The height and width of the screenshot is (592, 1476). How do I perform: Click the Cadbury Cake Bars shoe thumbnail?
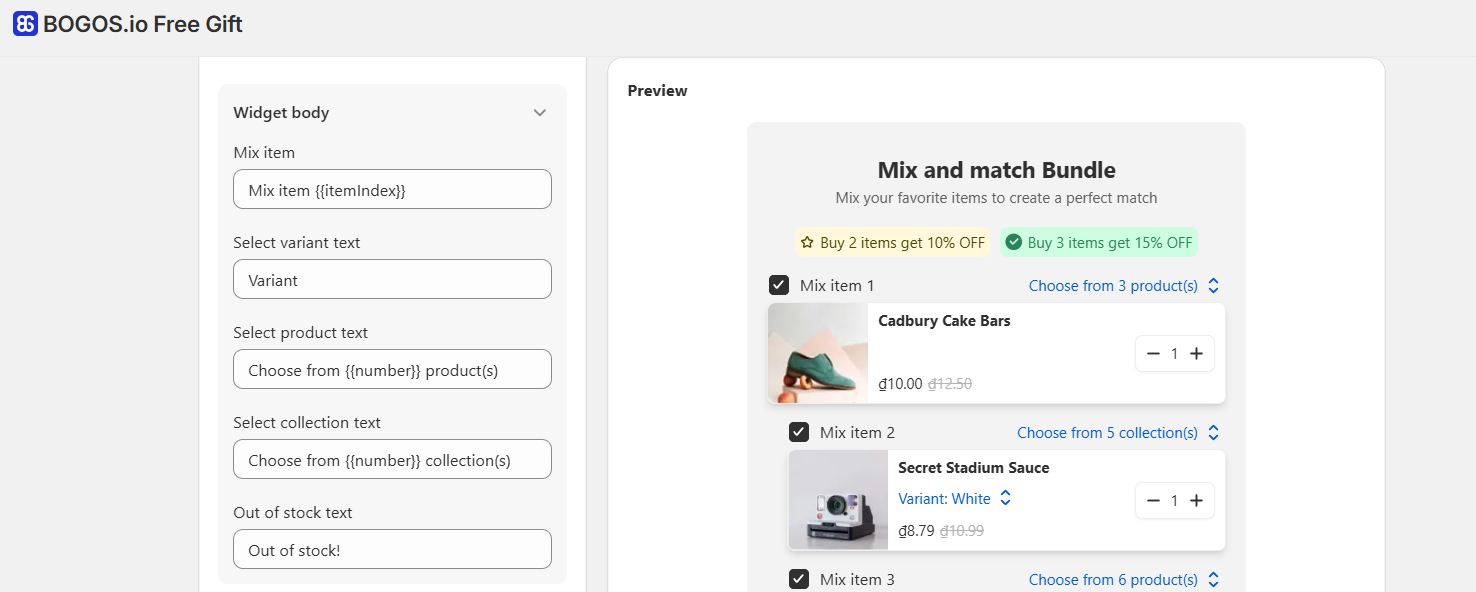(818, 353)
